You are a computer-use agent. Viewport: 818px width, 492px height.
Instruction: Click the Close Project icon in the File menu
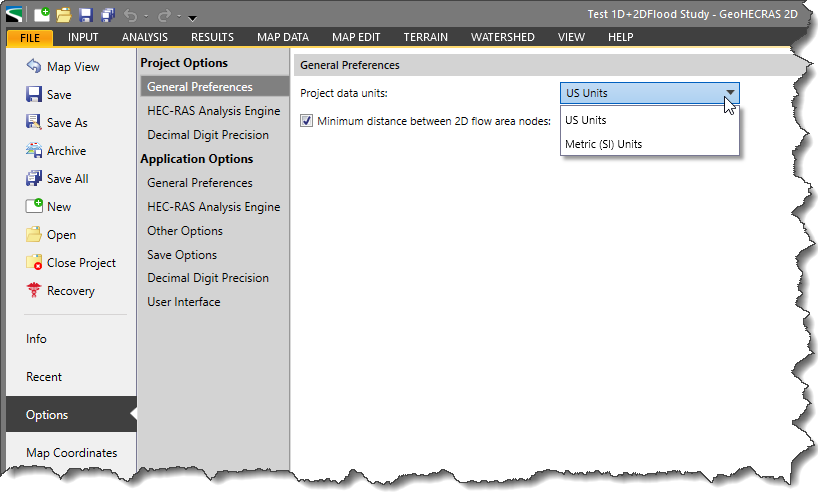[x=34, y=262]
